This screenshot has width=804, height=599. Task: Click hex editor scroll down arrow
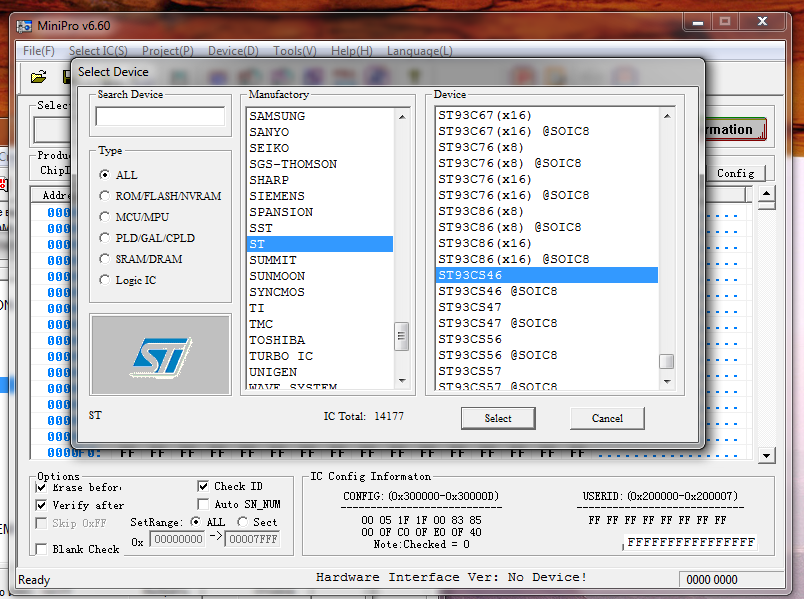(x=766, y=455)
